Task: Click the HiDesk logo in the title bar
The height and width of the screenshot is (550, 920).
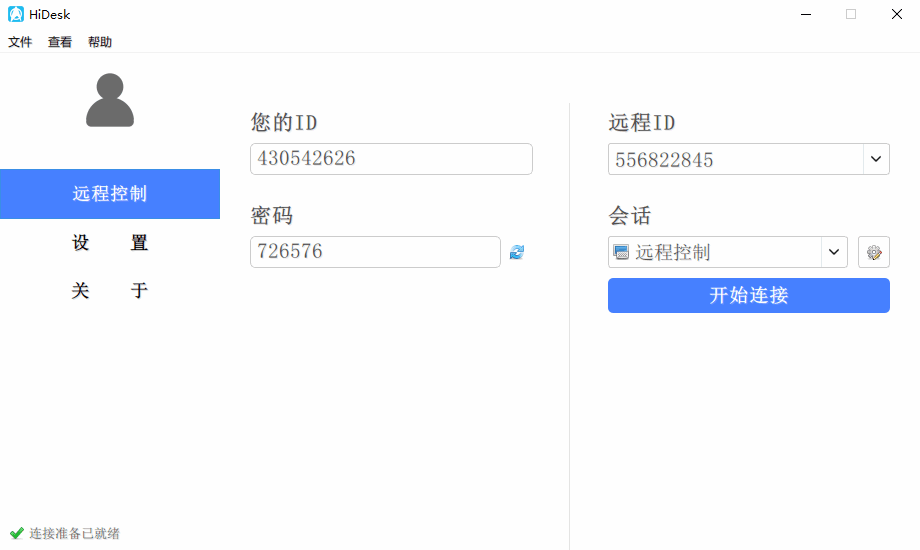Action: coord(16,14)
